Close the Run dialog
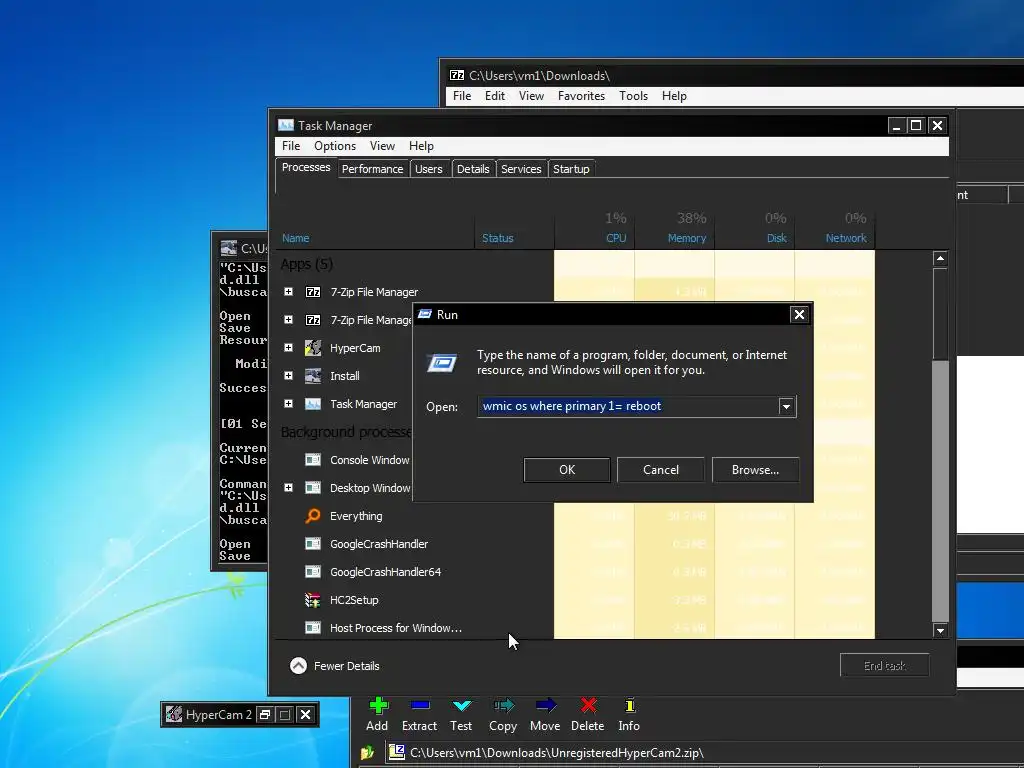 pyautogui.click(x=799, y=315)
